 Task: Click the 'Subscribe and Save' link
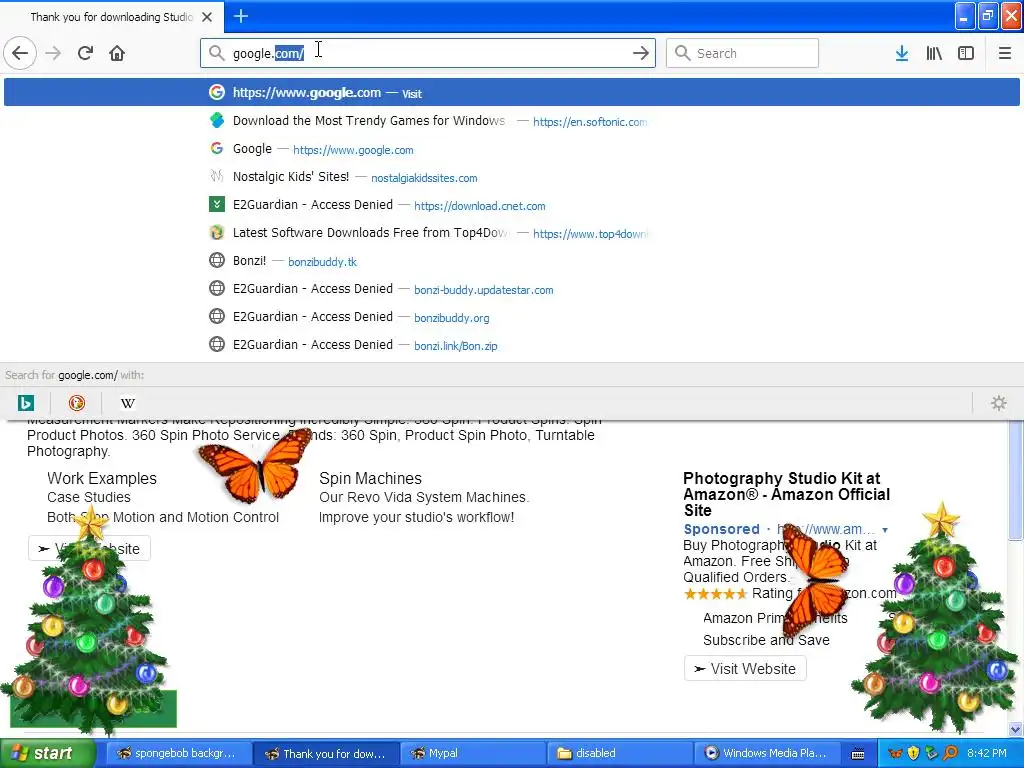click(x=766, y=640)
